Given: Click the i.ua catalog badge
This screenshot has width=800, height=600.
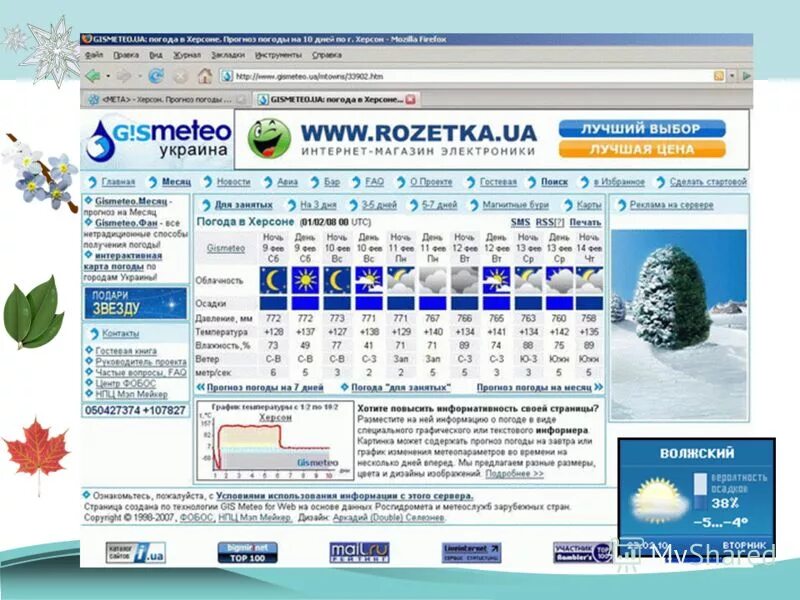Looking at the screenshot, I should (x=136, y=553).
